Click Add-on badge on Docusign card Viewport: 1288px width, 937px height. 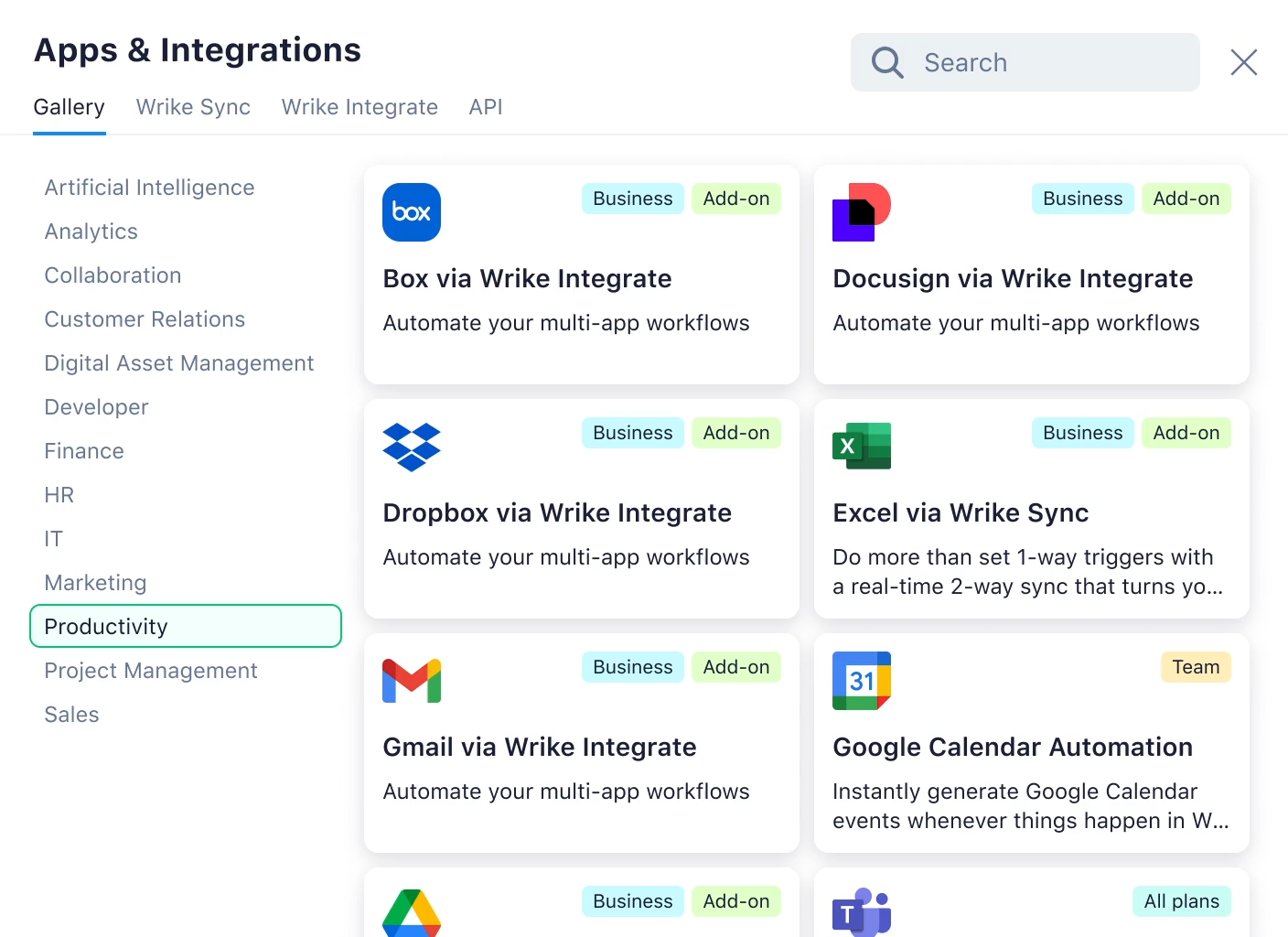(x=1186, y=199)
